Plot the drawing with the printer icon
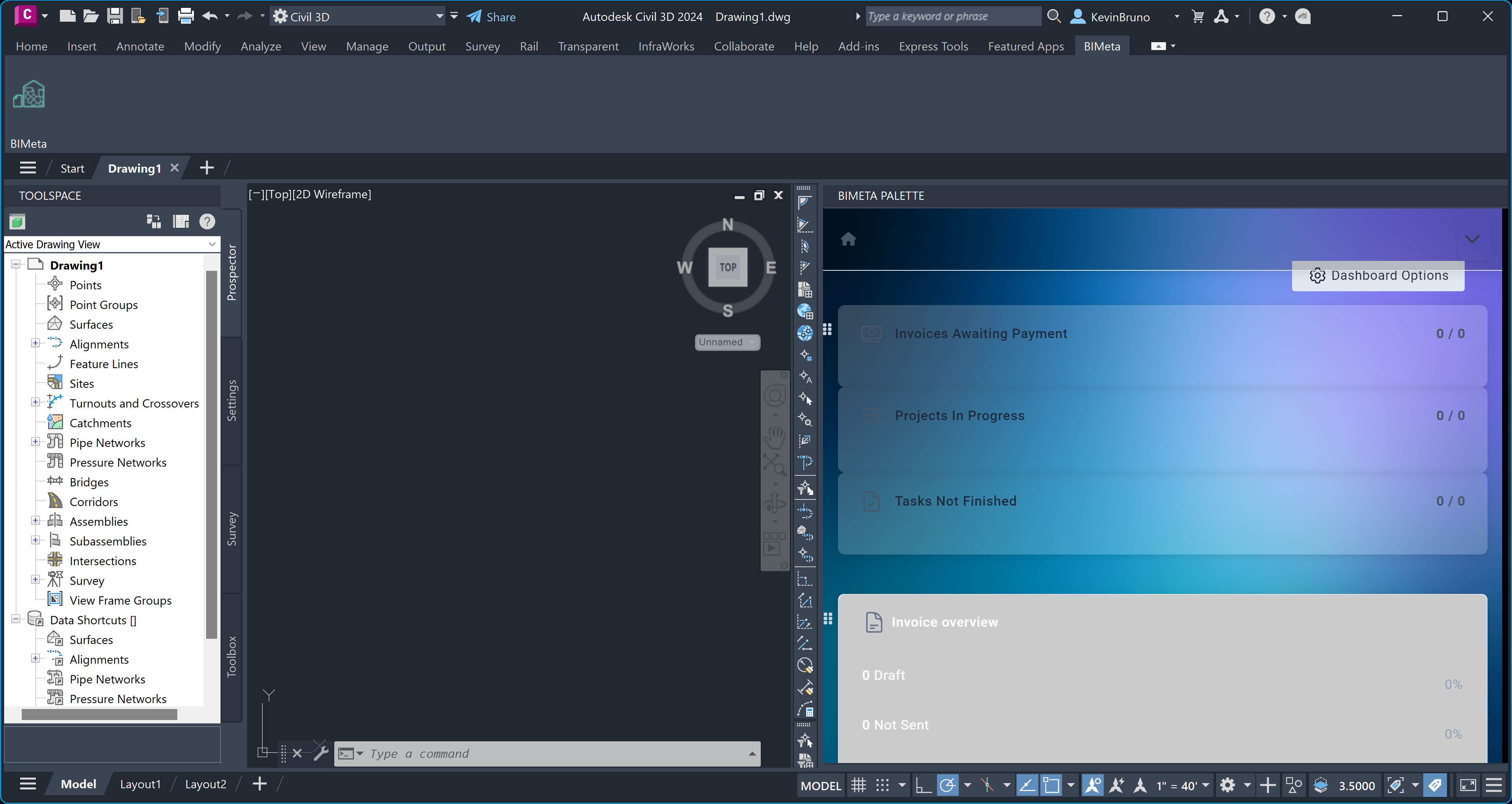Viewport: 1512px width, 804px height. click(186, 16)
